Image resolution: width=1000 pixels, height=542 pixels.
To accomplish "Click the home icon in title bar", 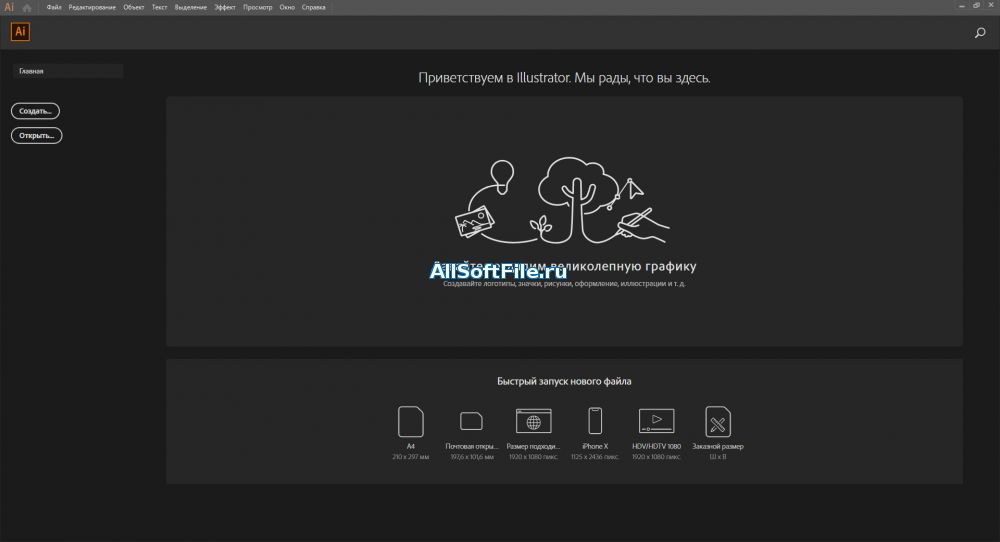I will (27, 8).
